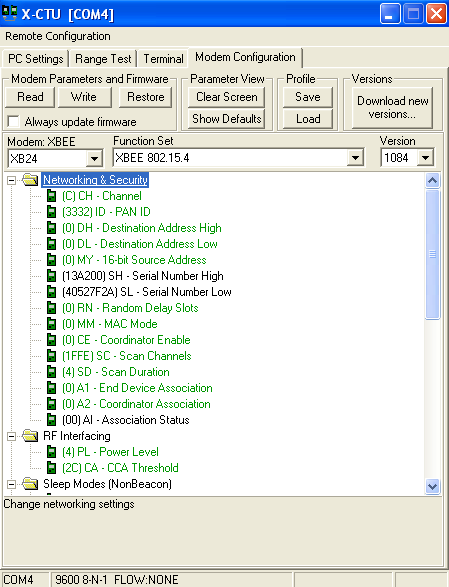Click the CE Coordinator Enable icon
Viewport: 449px width, 587px height.
51,340
